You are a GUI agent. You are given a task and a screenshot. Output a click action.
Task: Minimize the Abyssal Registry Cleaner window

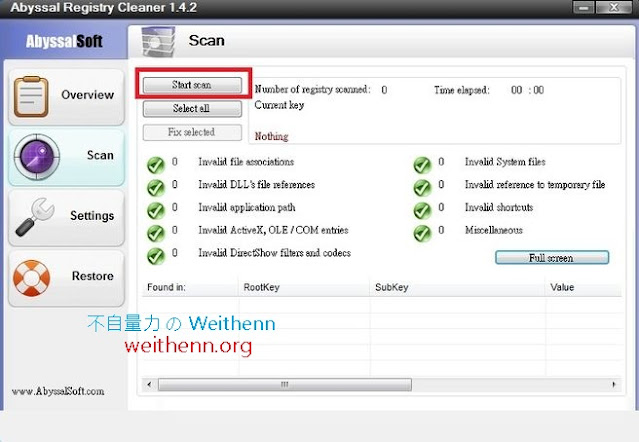(584, 8)
